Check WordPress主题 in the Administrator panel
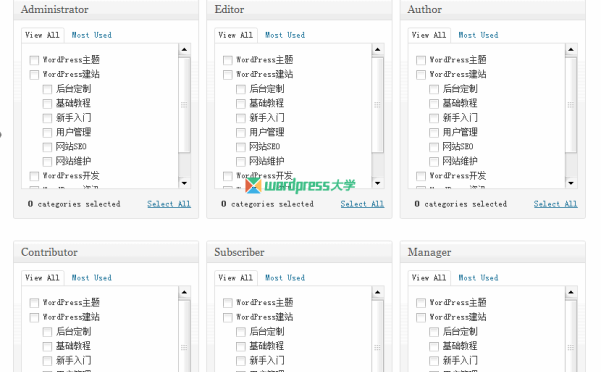Viewport: 601px width, 372px height. coord(34,60)
